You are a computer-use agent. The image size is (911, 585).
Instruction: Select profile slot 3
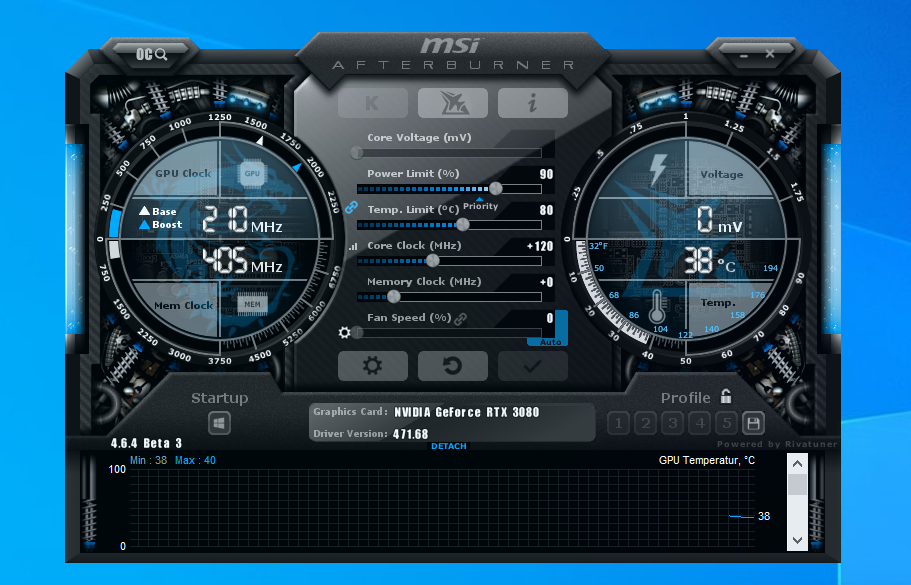click(x=673, y=424)
